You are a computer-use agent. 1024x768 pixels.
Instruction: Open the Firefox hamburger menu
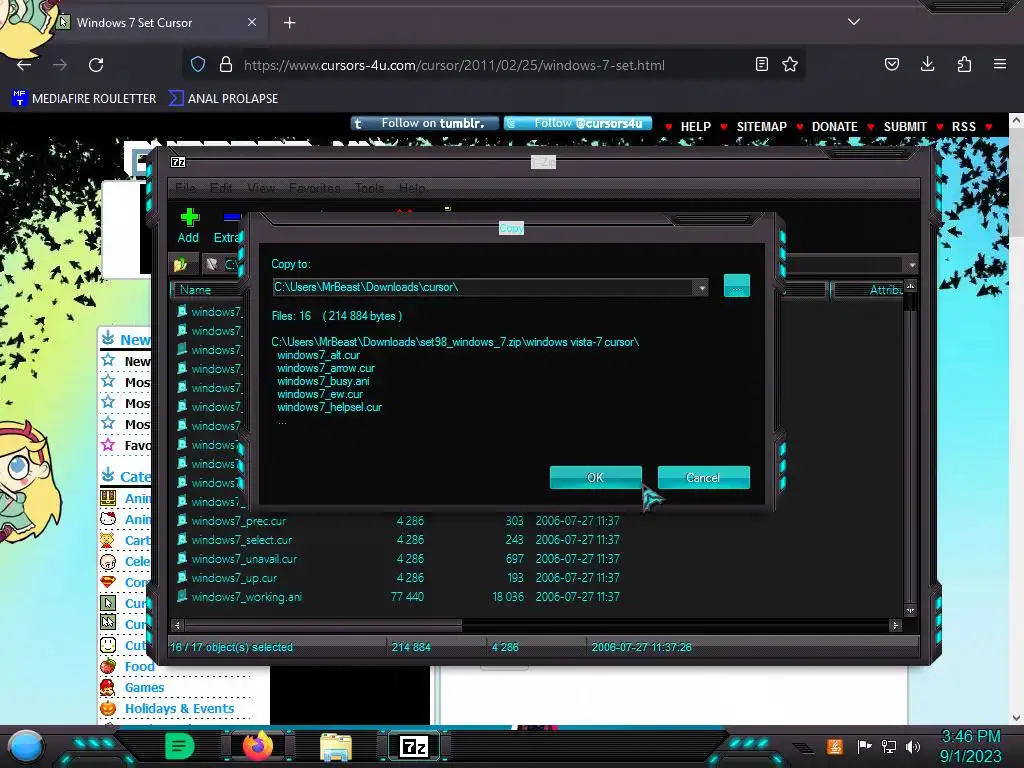coord(1000,64)
